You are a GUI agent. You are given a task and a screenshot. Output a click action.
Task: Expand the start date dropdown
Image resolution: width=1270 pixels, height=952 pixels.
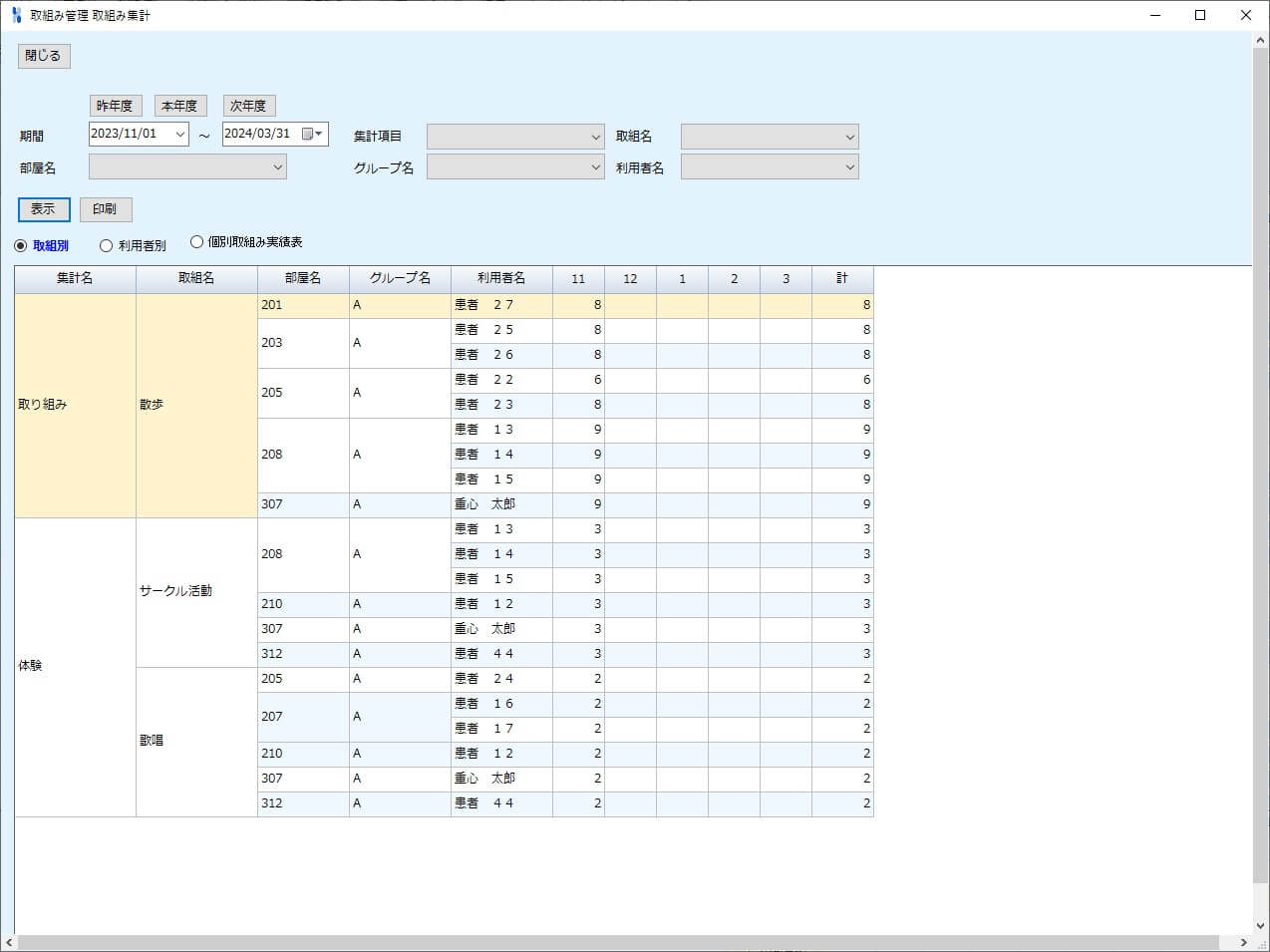(180, 135)
